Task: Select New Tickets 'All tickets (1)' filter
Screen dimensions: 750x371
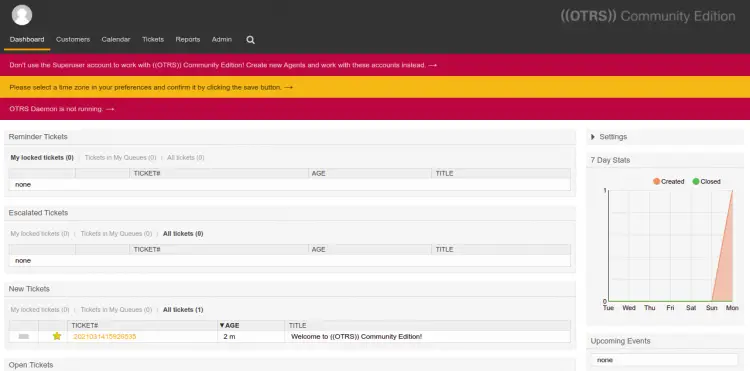Action: [183, 310]
